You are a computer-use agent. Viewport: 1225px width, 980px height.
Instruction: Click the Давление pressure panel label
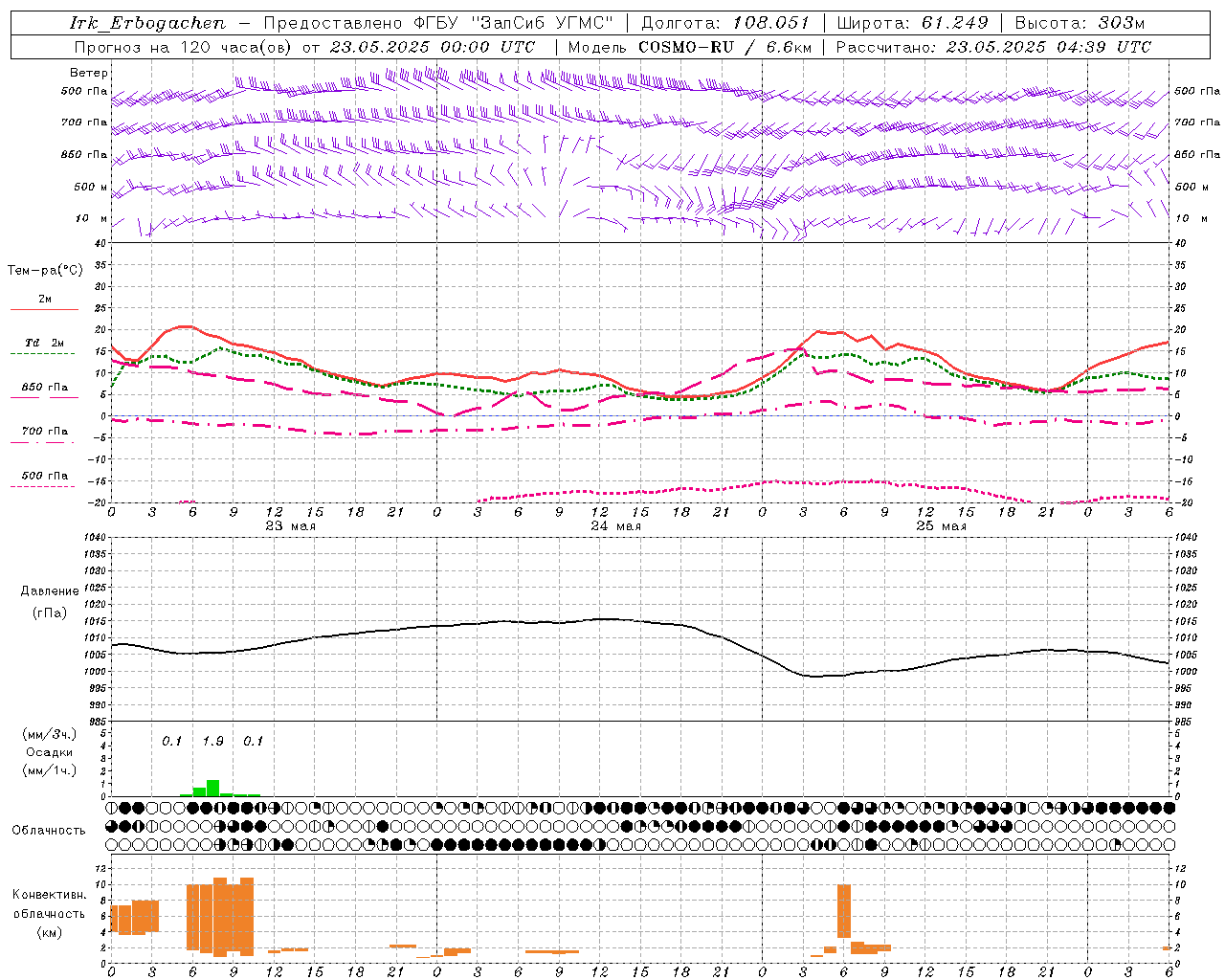(x=49, y=591)
